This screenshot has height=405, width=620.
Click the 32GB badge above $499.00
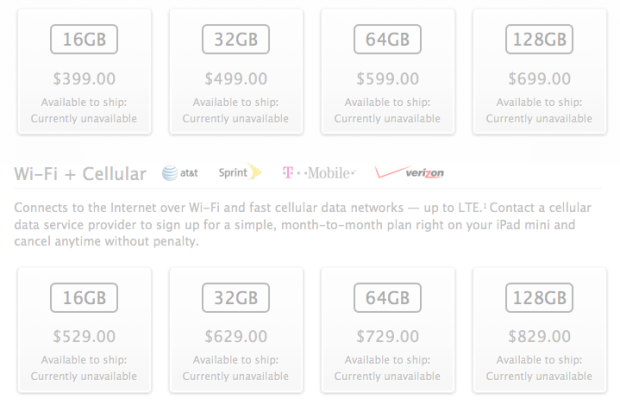pyautogui.click(x=236, y=39)
